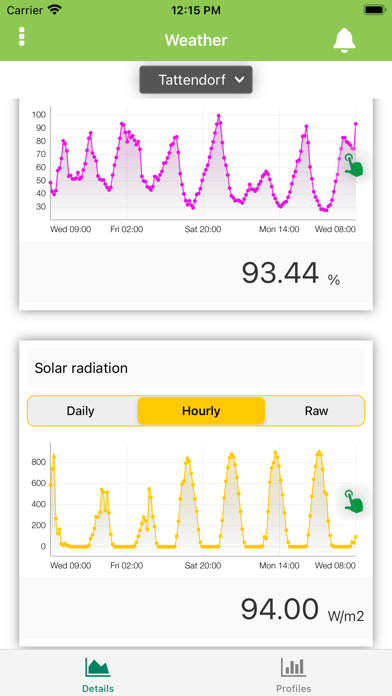Tap the hand icon on solar radiation chart
Screen dimensions: 392x696
coord(353,502)
